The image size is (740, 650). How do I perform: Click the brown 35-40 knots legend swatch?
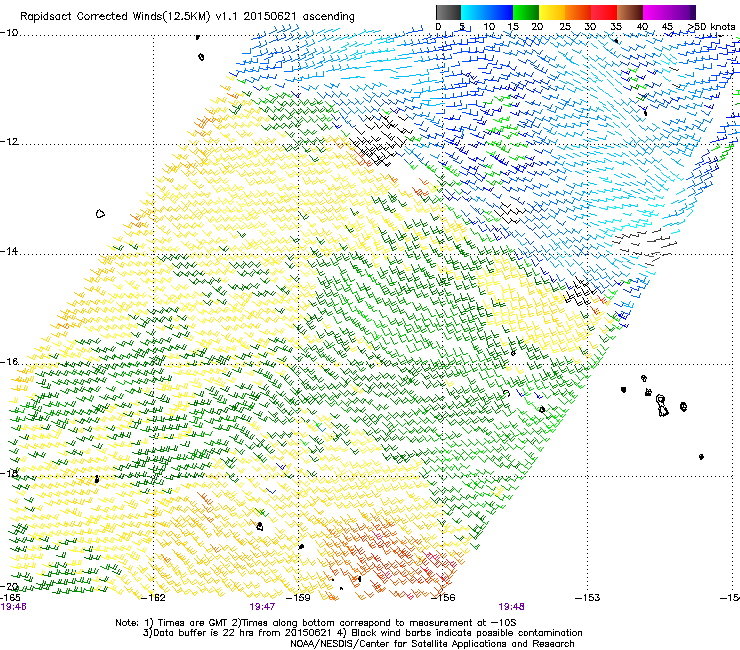coord(630,12)
